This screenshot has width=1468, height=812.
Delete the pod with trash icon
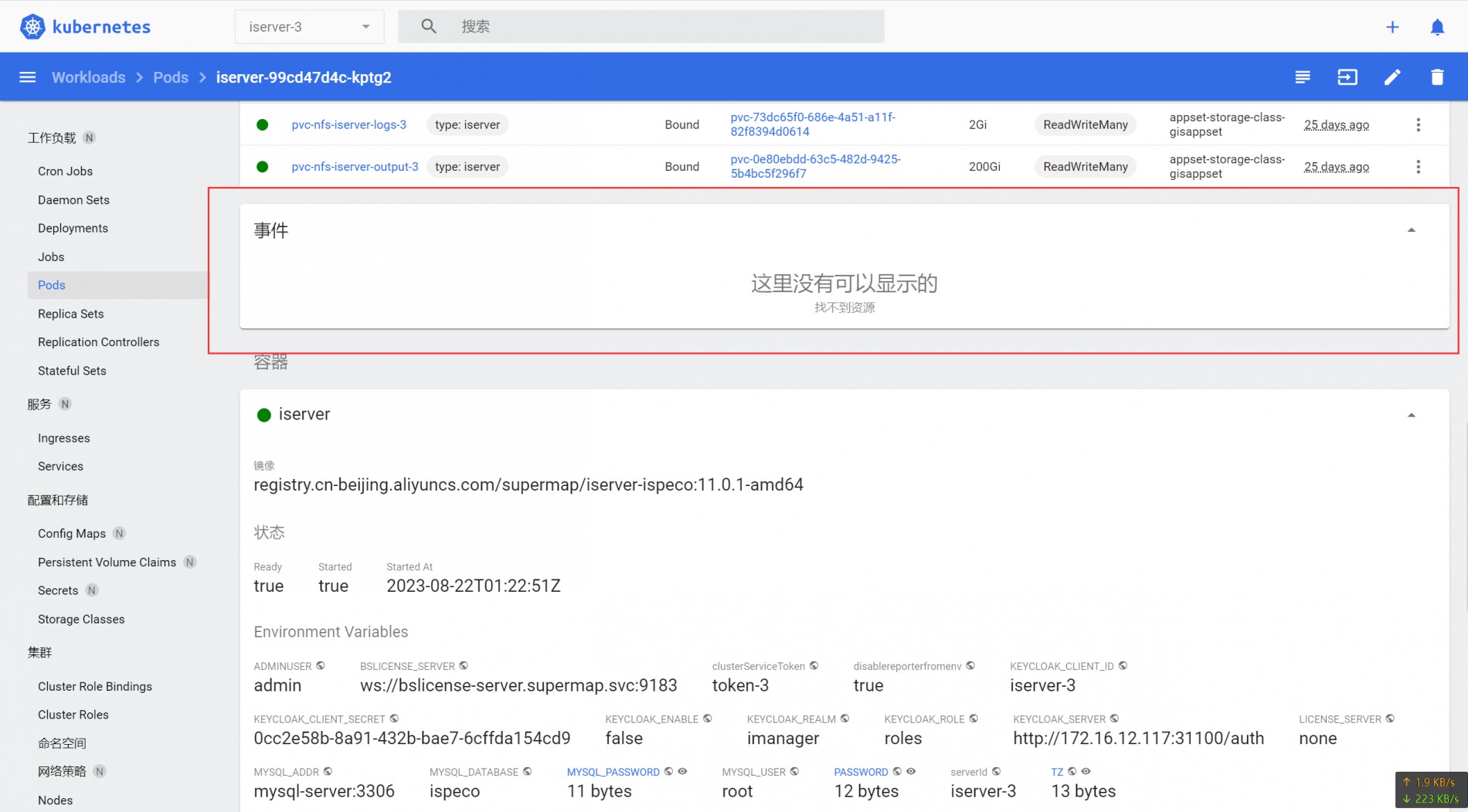point(1437,77)
